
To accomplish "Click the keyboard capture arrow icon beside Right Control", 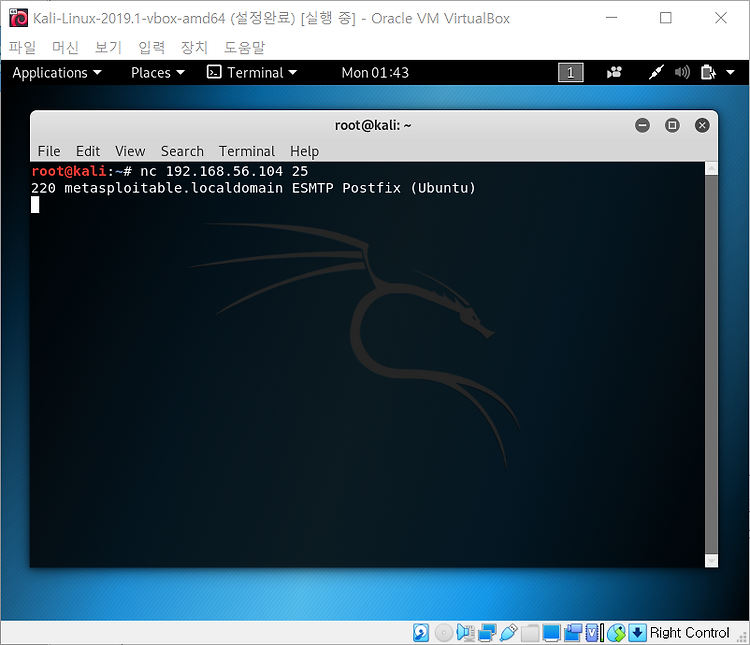I will point(637,633).
